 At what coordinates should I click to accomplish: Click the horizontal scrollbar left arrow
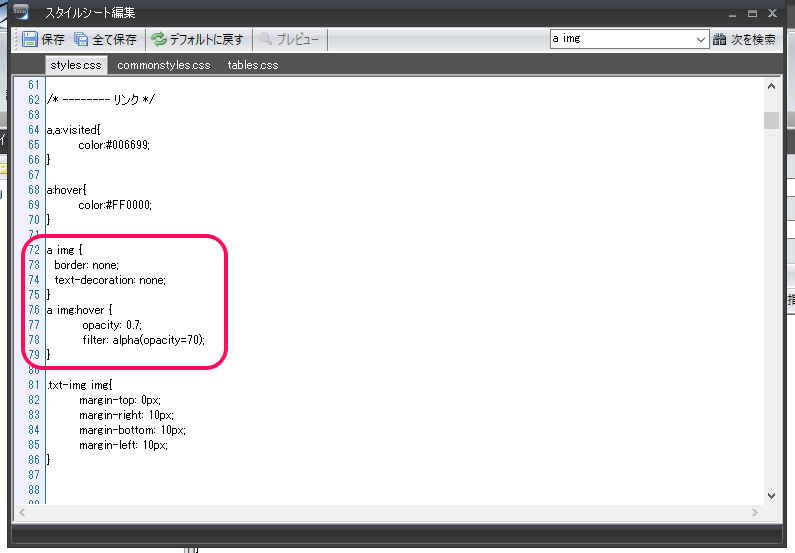[x=22, y=512]
